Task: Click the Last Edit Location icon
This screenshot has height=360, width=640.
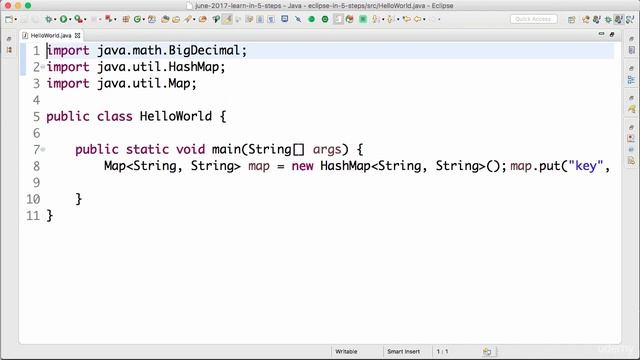Action: 407,19
